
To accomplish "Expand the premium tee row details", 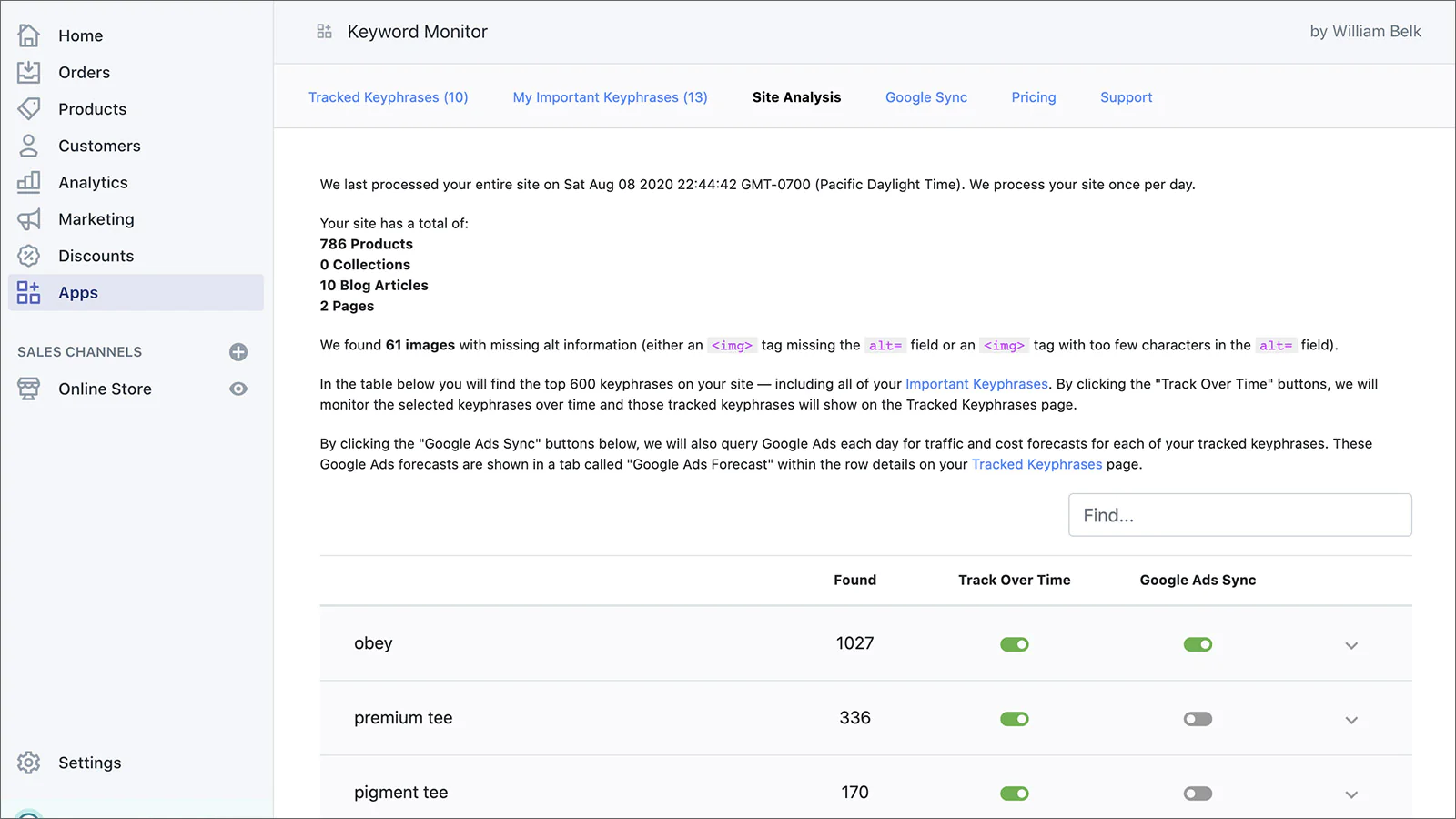I will coord(1351,720).
